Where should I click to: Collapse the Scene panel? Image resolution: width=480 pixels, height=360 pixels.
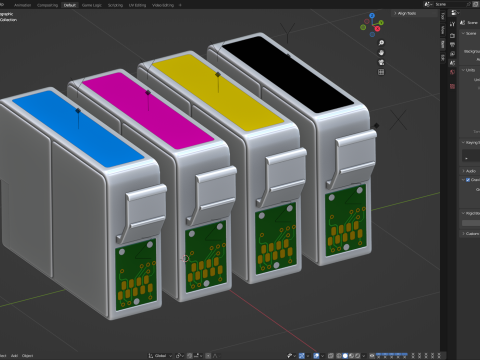pos(469,33)
